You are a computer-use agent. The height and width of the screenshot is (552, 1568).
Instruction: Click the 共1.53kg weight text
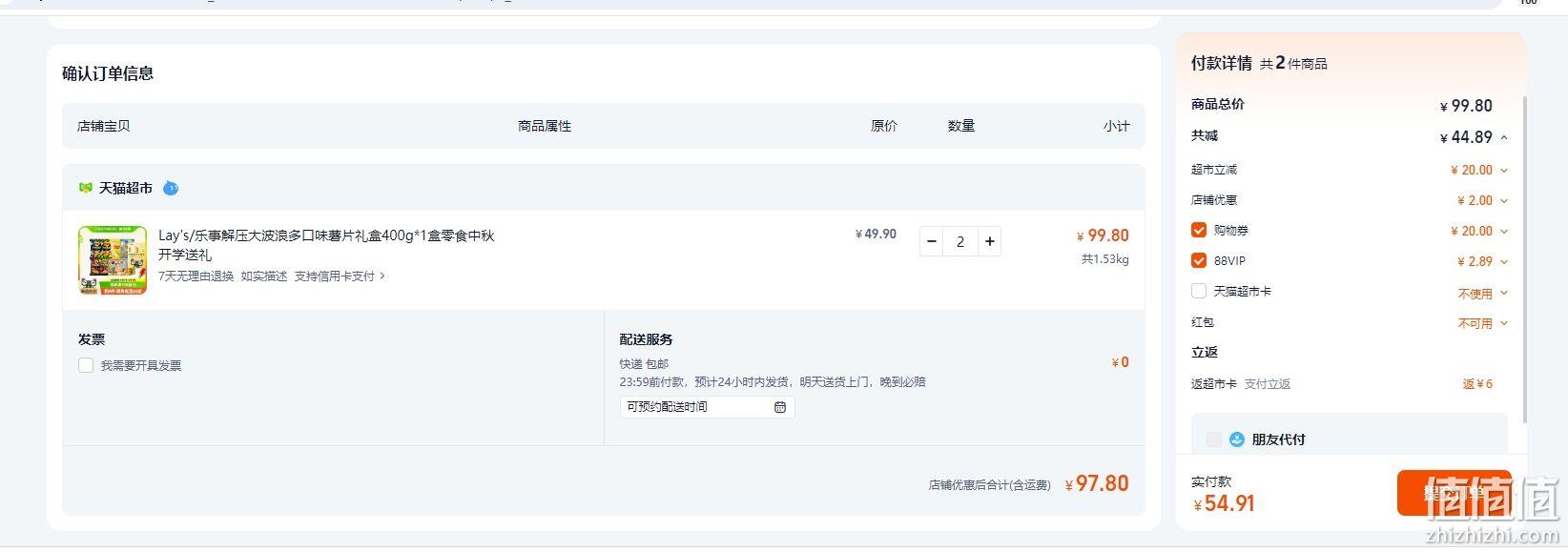click(x=1104, y=259)
